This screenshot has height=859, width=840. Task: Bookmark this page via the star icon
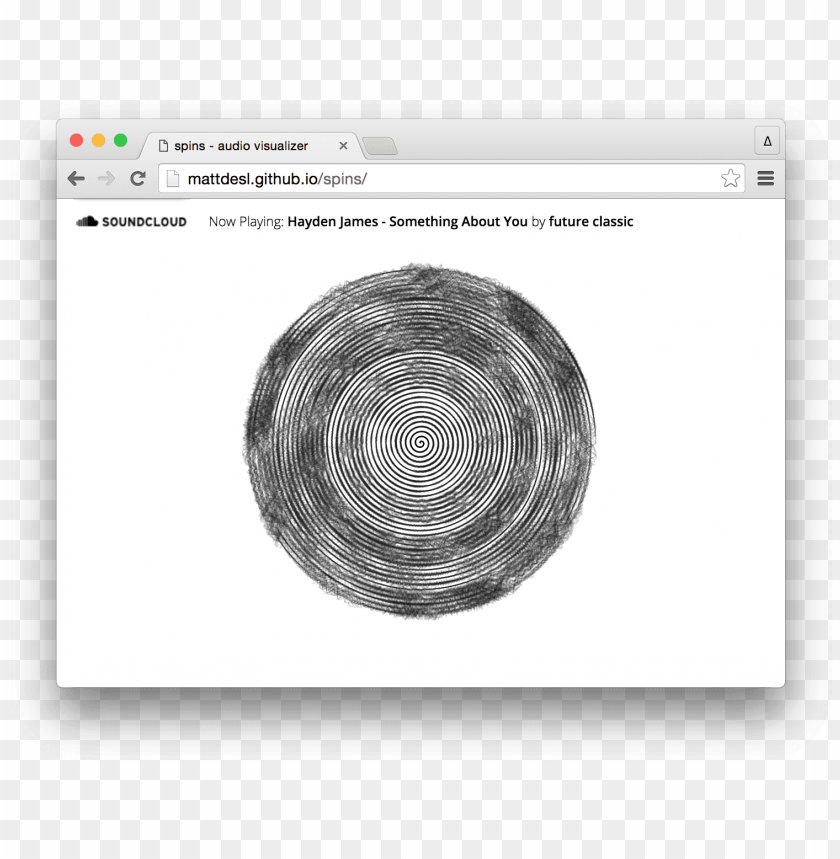(x=730, y=177)
